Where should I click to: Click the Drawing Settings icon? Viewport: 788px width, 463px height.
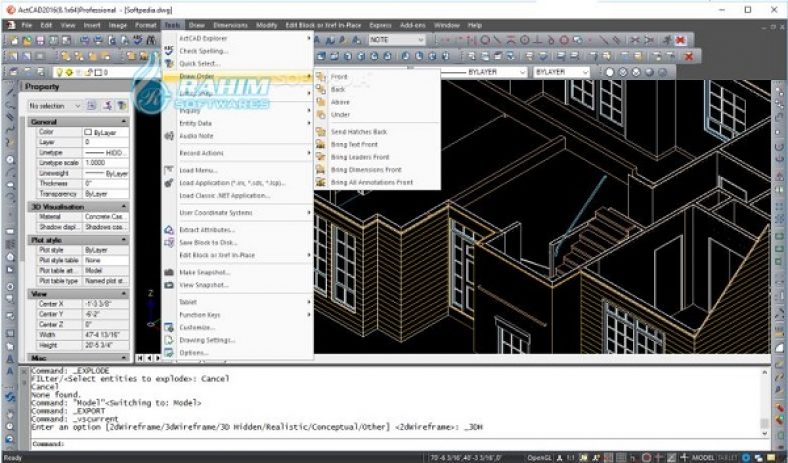click(x=169, y=340)
